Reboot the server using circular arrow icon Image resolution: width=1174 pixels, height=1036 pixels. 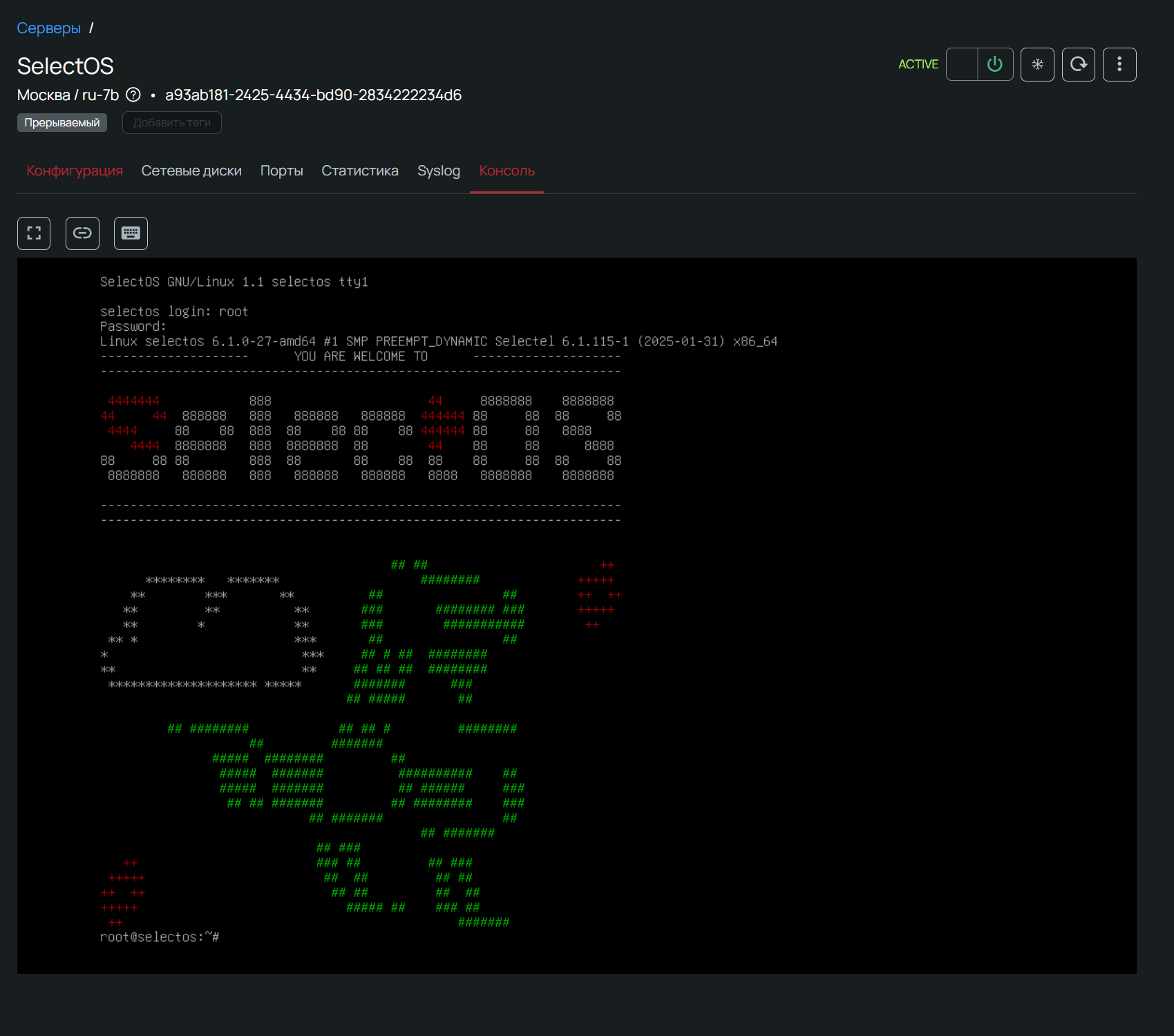pos(1078,64)
